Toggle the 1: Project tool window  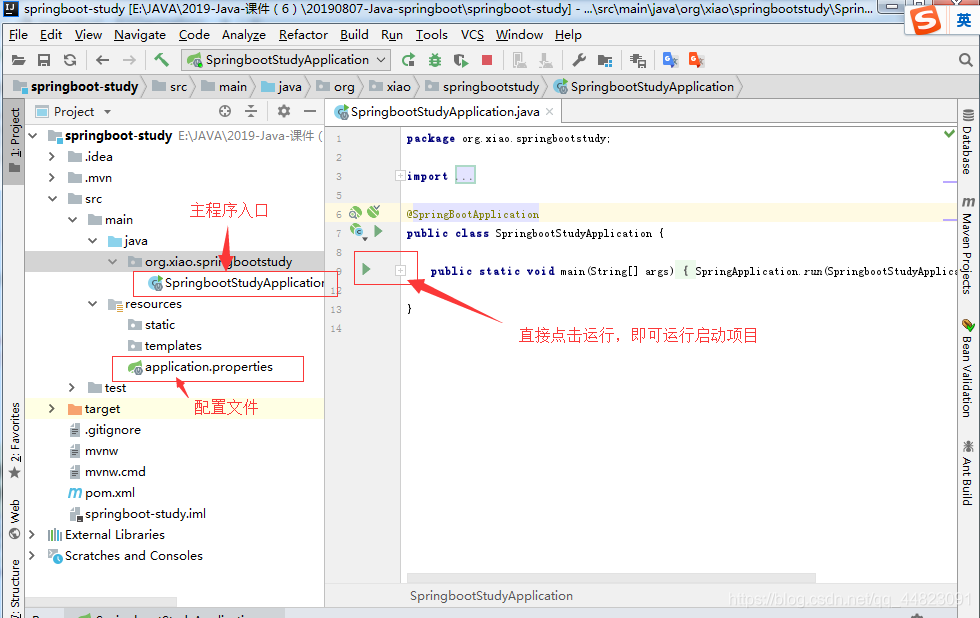pyautogui.click(x=14, y=141)
